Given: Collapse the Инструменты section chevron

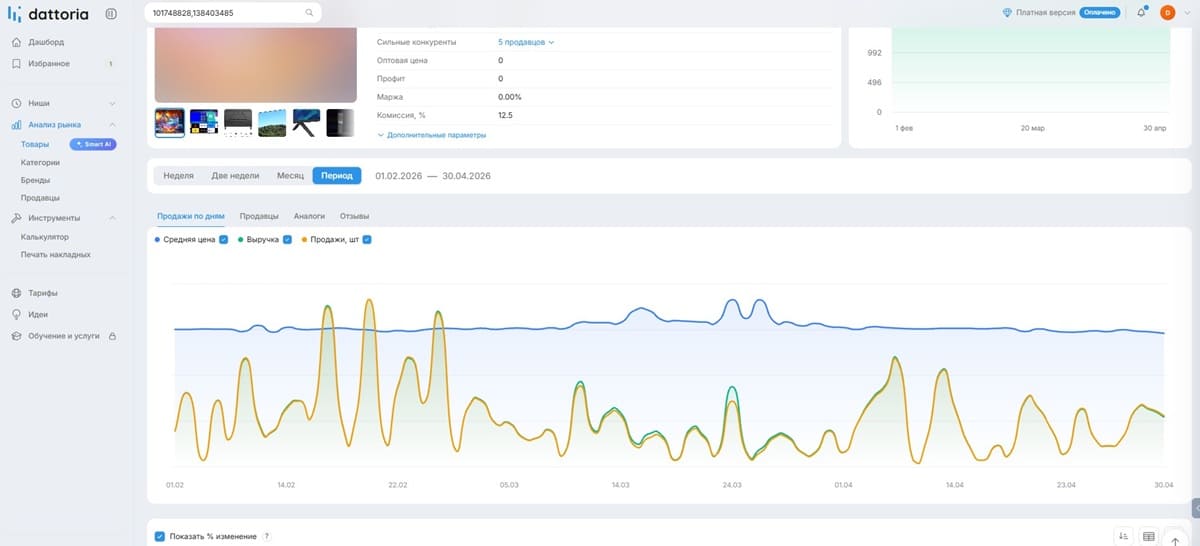Looking at the screenshot, I should click(112, 218).
